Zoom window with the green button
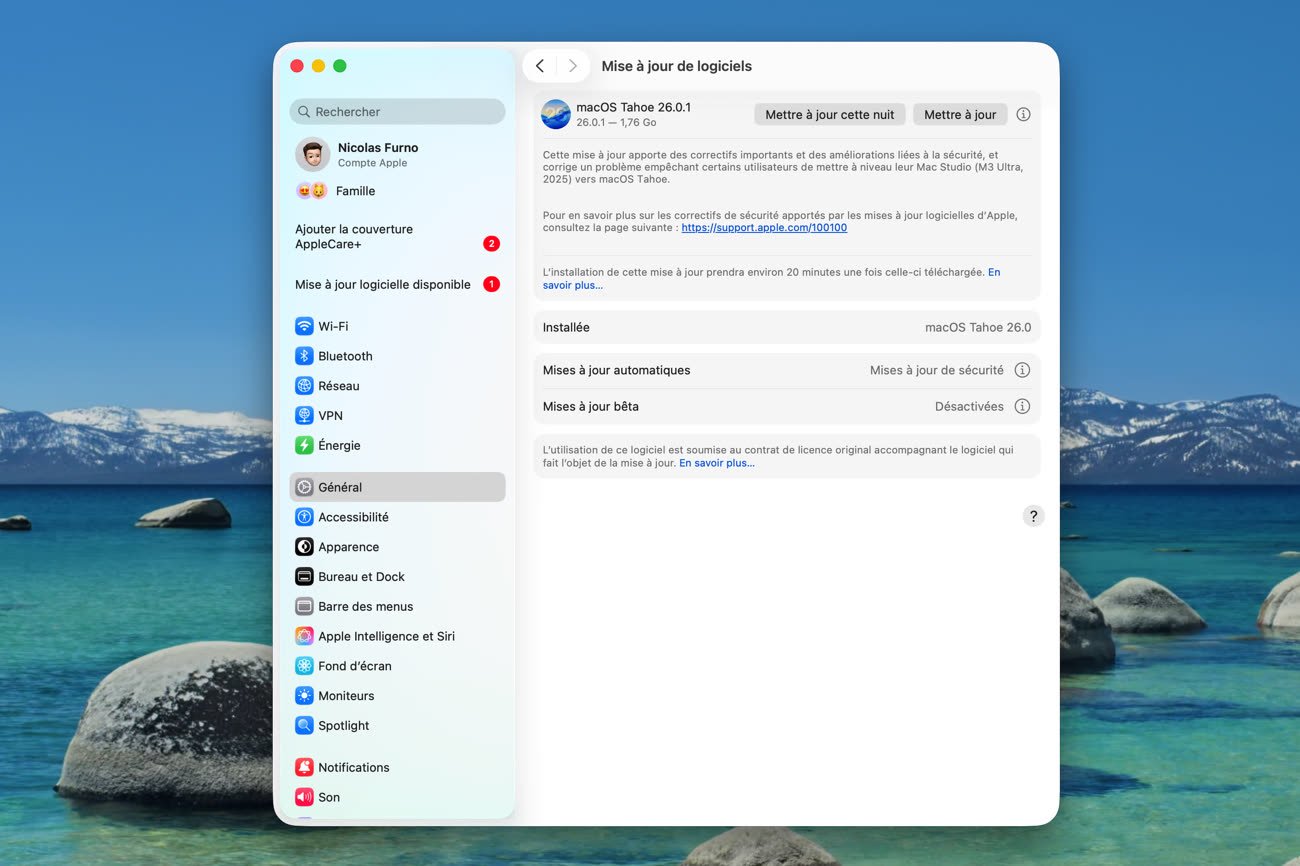The image size is (1300, 866). (x=340, y=66)
